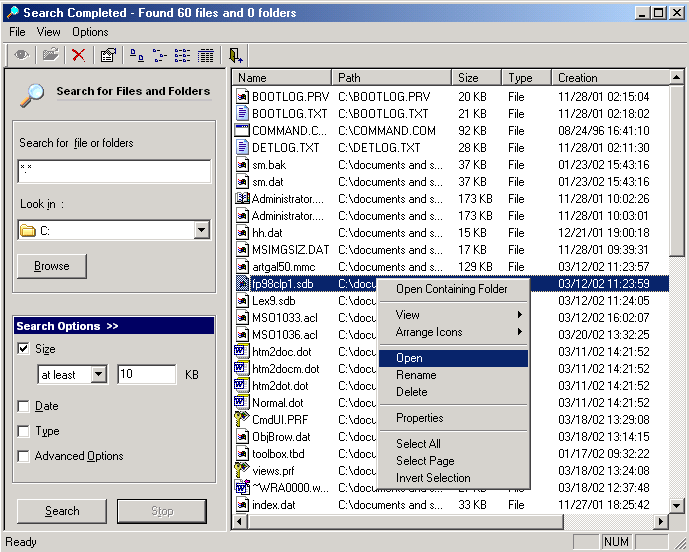Viewport: 689px width, 552px height.
Task: Click the views.prf file icon
Action: pos(241,470)
